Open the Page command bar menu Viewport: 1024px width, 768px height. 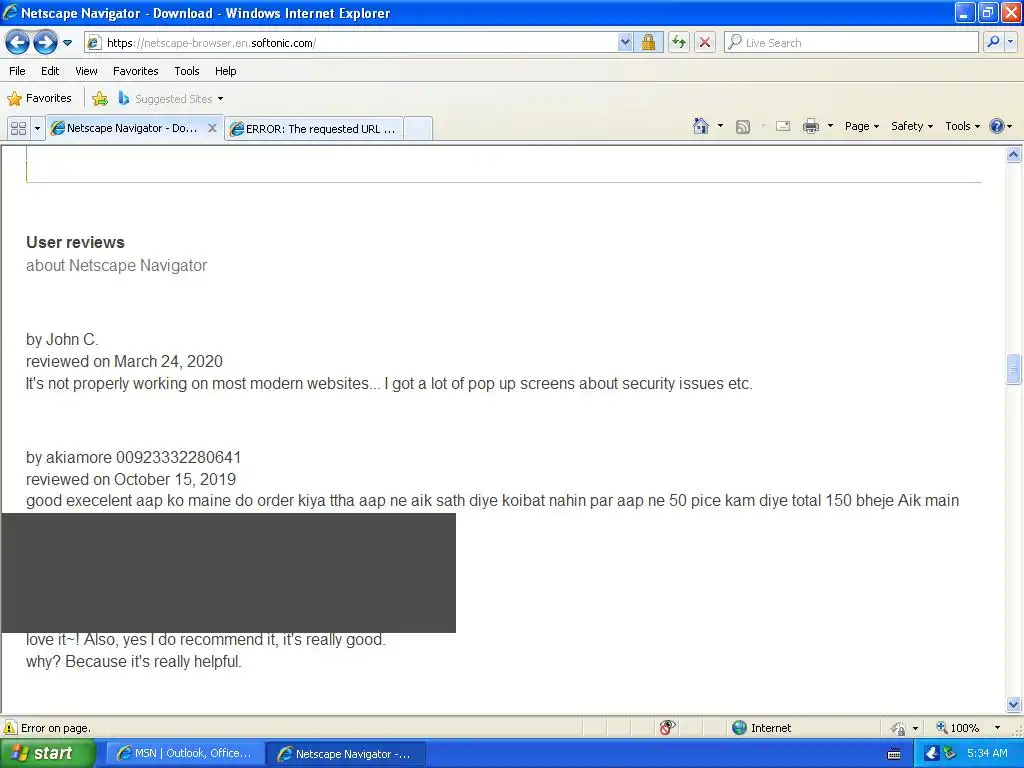861,126
